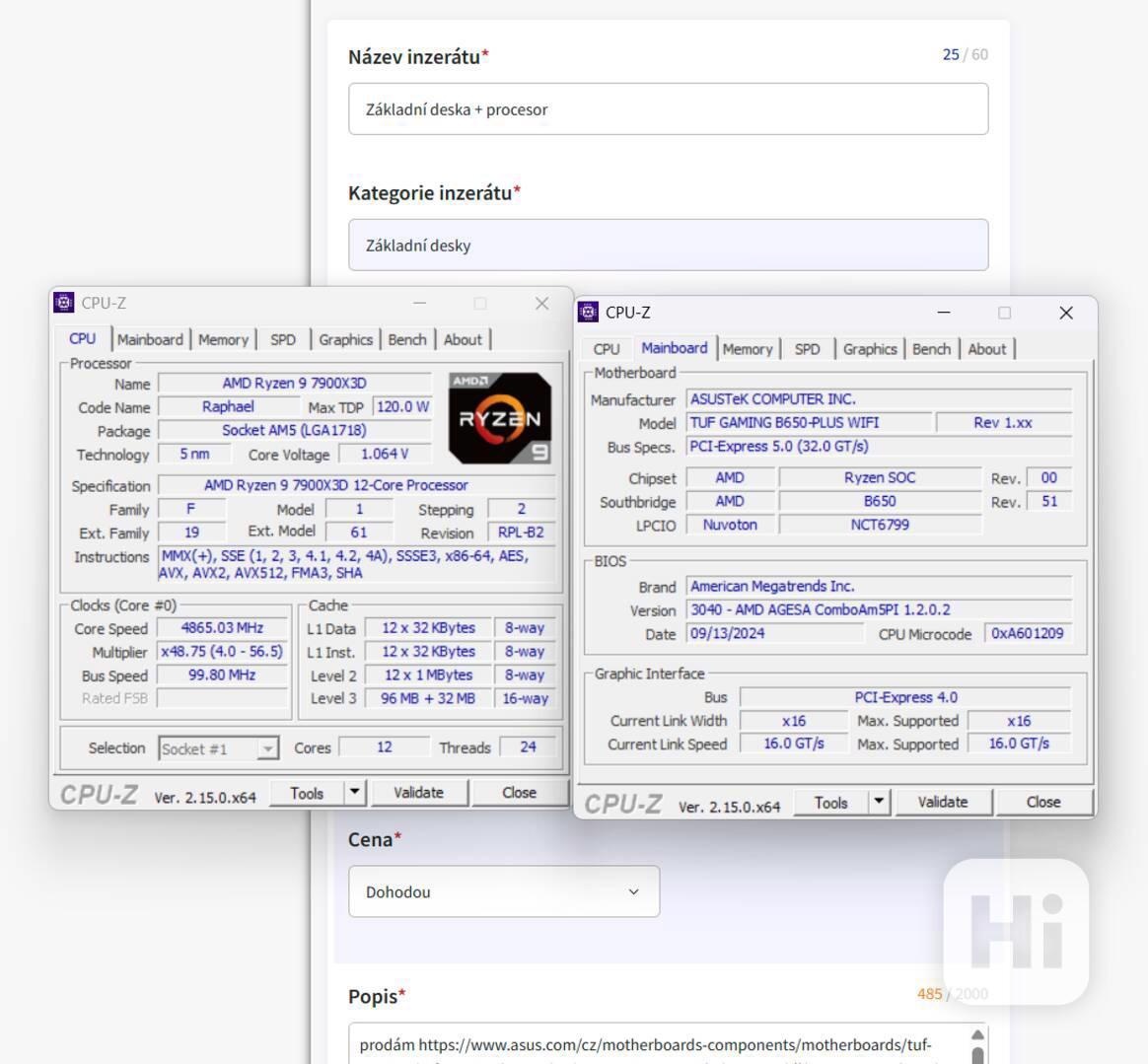1148x1064 pixels.
Task: Click Close button in left CPU-Z window
Action: tap(519, 793)
